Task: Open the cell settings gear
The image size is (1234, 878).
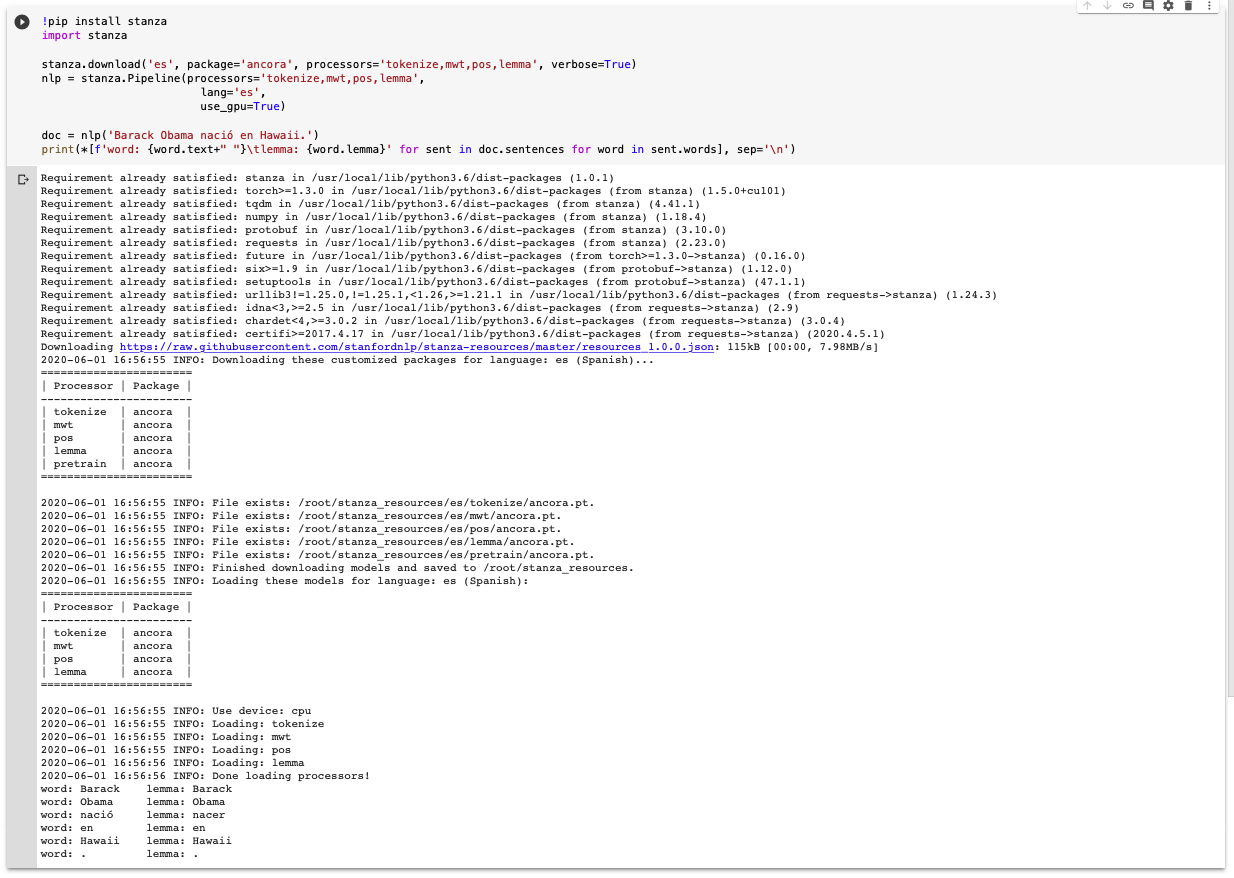Action: (x=1169, y=8)
